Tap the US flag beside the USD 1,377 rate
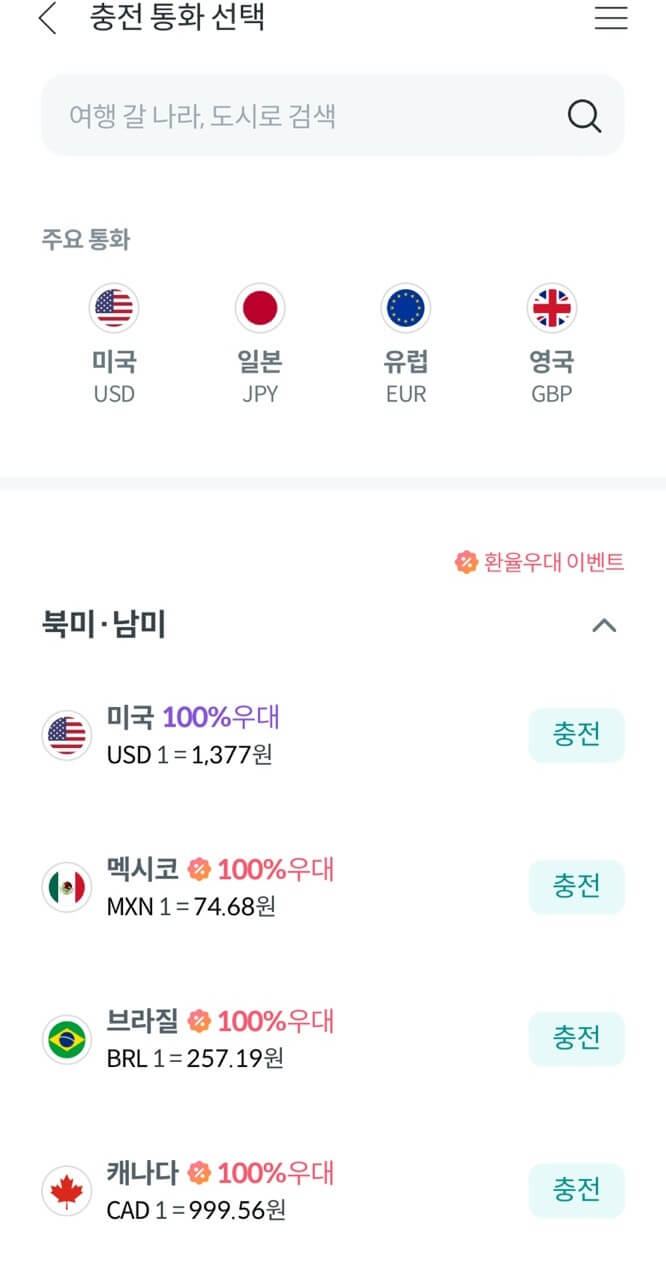 66,734
